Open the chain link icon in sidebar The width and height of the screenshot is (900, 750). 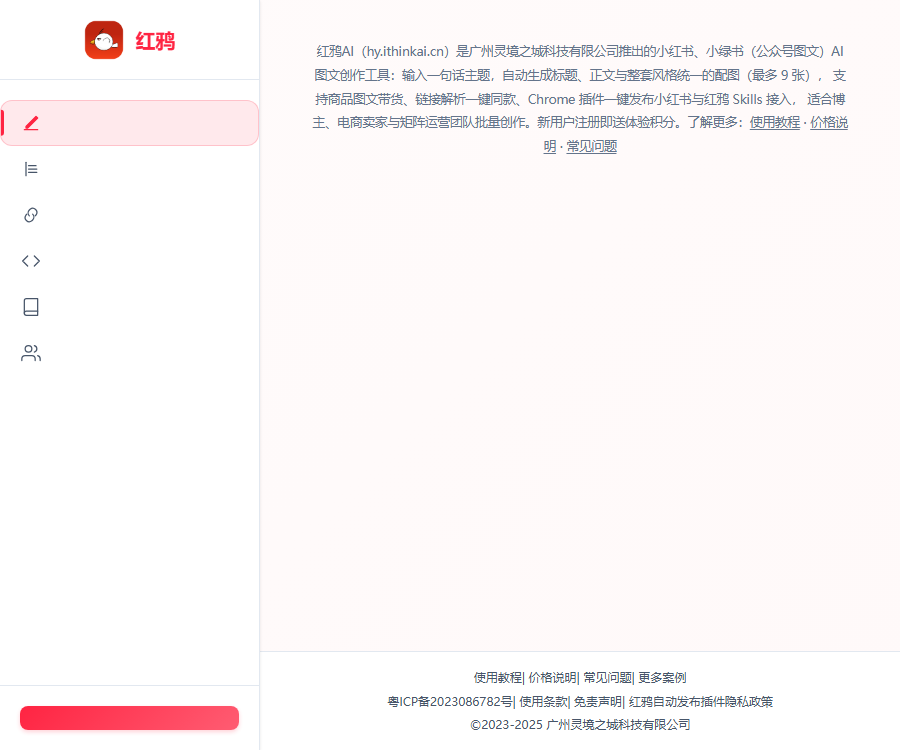31,215
